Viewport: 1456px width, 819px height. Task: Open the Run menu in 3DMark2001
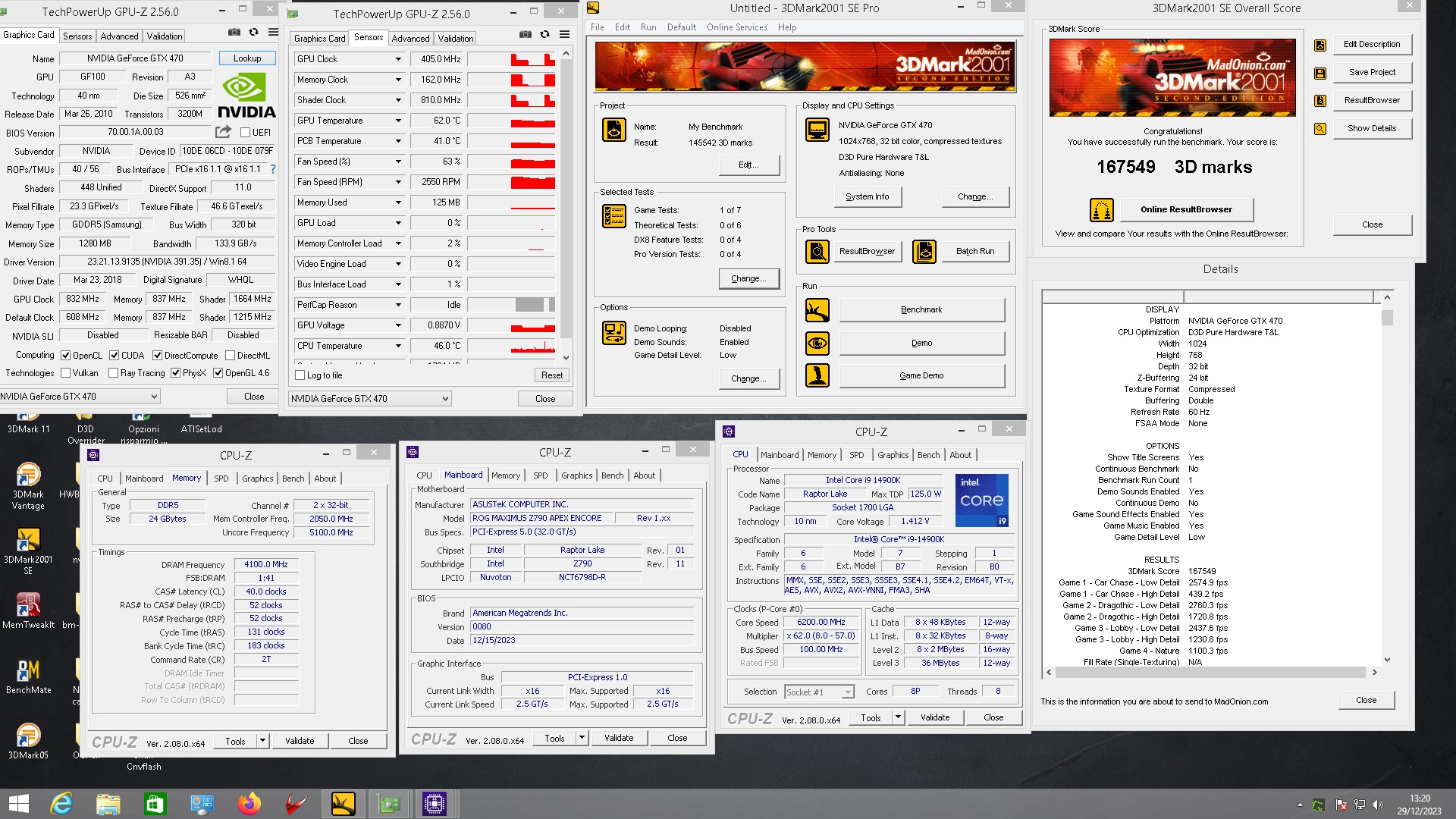tap(648, 27)
